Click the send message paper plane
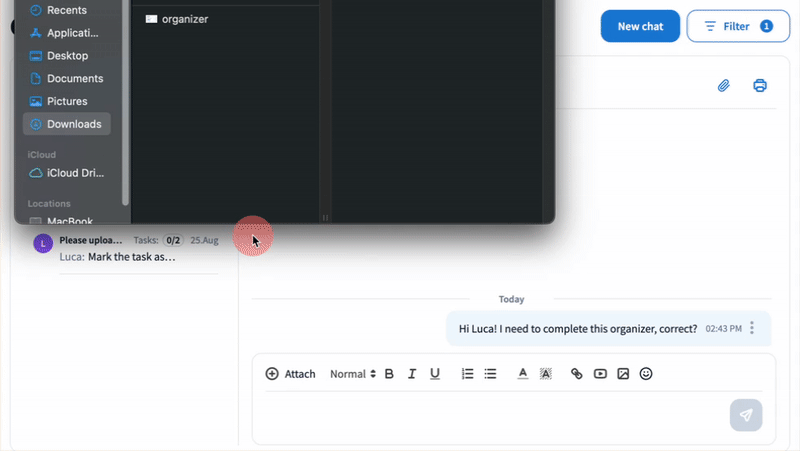Viewport: 800px width, 451px height. 745,415
